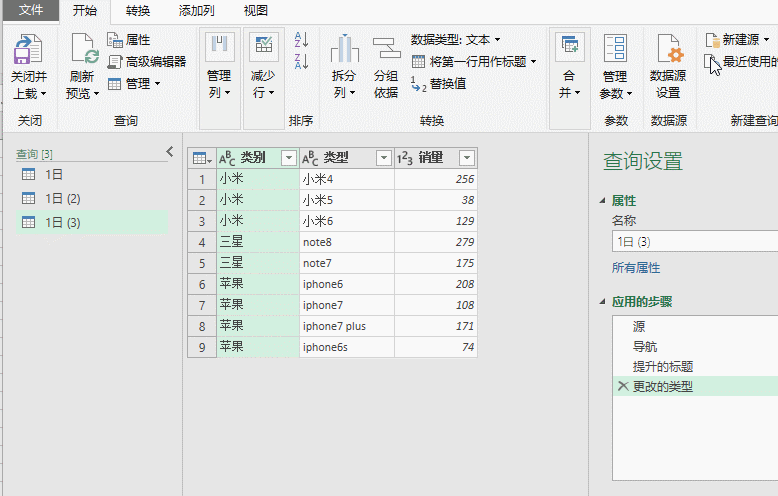Click Replace Values (替换值)
778x496 pixels.
click(439, 84)
